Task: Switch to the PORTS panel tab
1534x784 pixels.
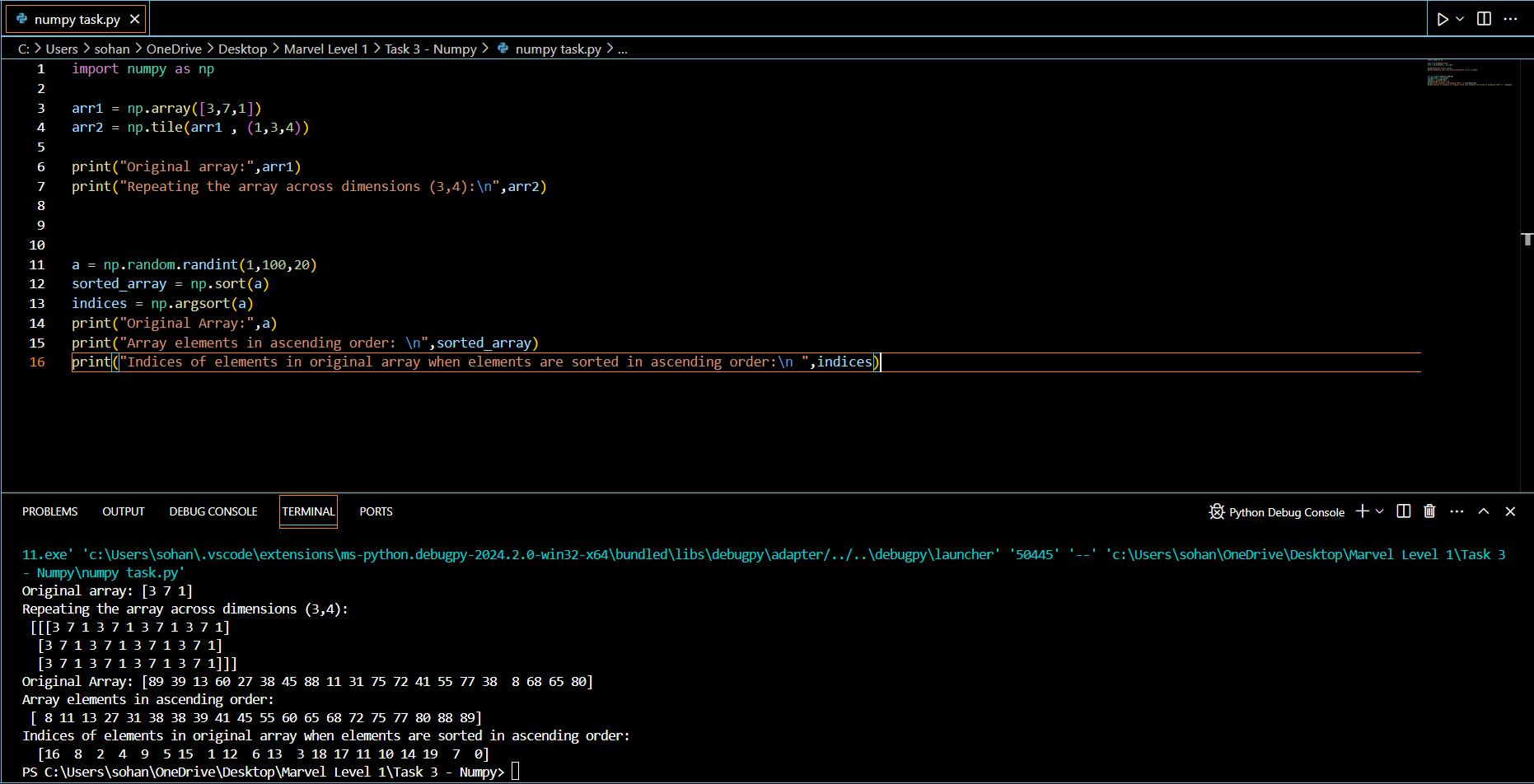Action: (376, 511)
